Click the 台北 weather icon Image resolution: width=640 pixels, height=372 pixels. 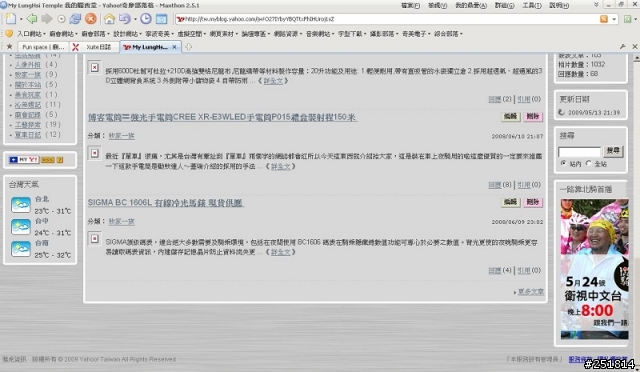[21, 205]
